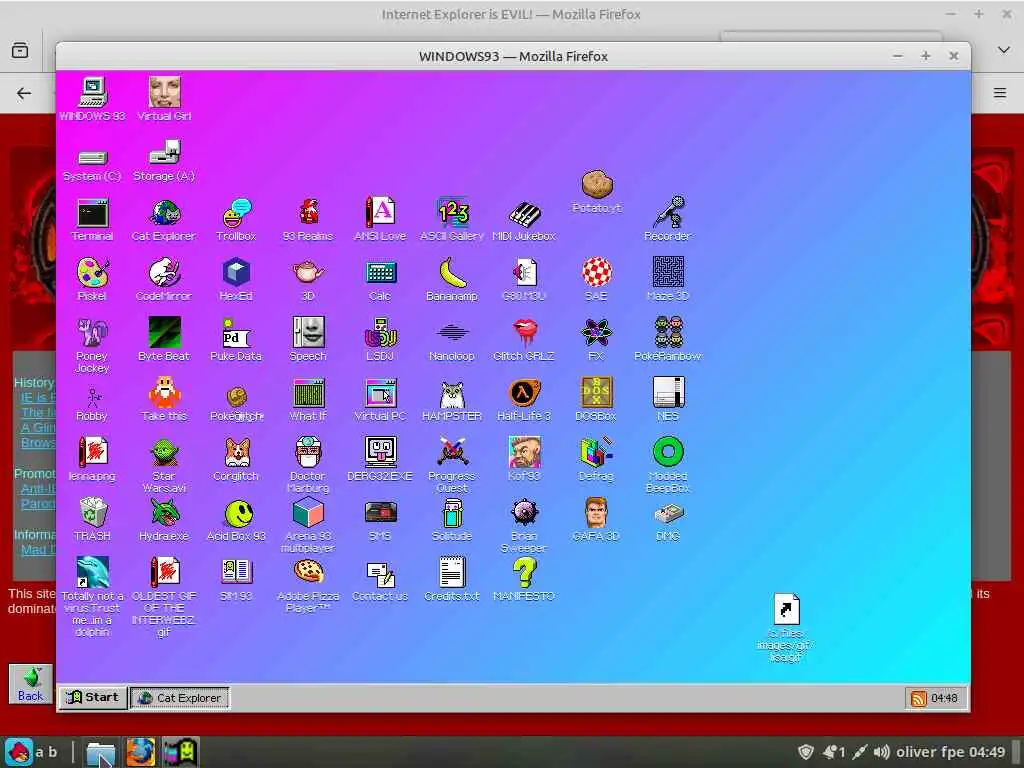Open HexEd cube icon
The height and width of the screenshot is (768, 1024).
(236, 273)
